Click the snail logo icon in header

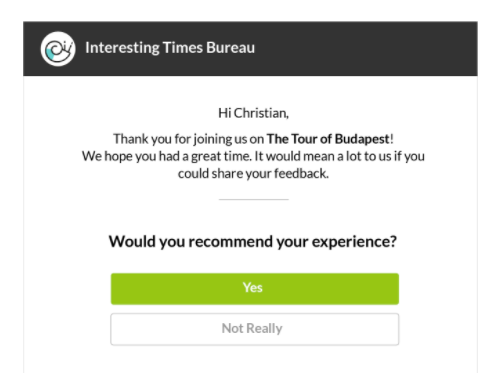[x=58, y=49]
